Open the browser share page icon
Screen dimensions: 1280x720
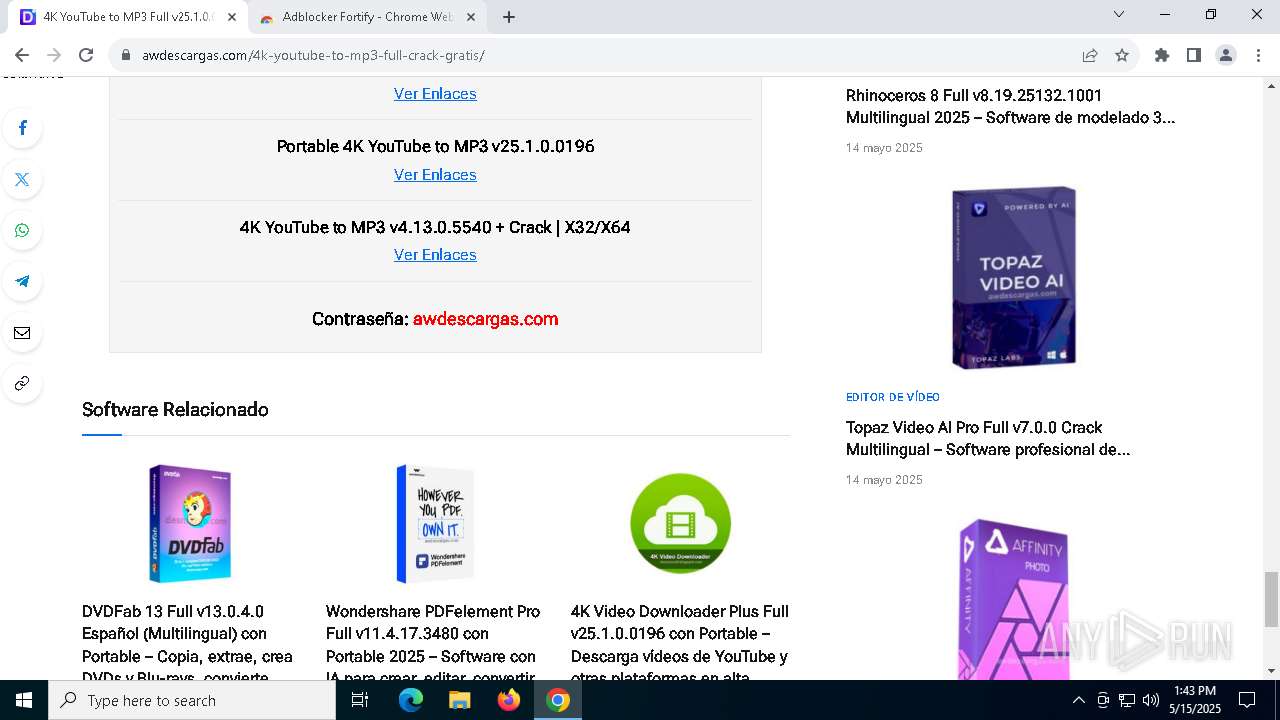1090,55
